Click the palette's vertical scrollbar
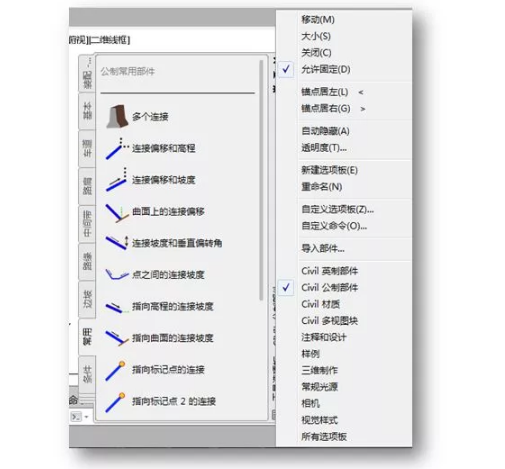Viewport: 505px width, 469px height. tap(261, 180)
